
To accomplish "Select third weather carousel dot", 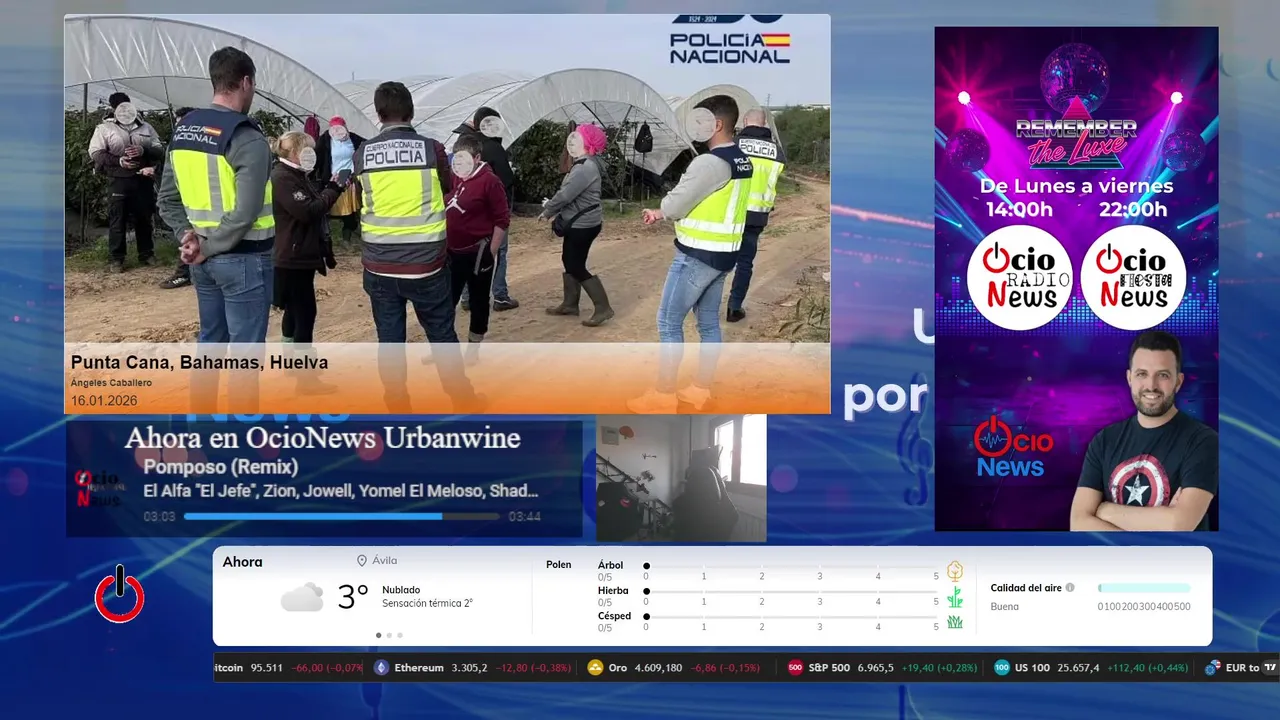I will (400, 635).
